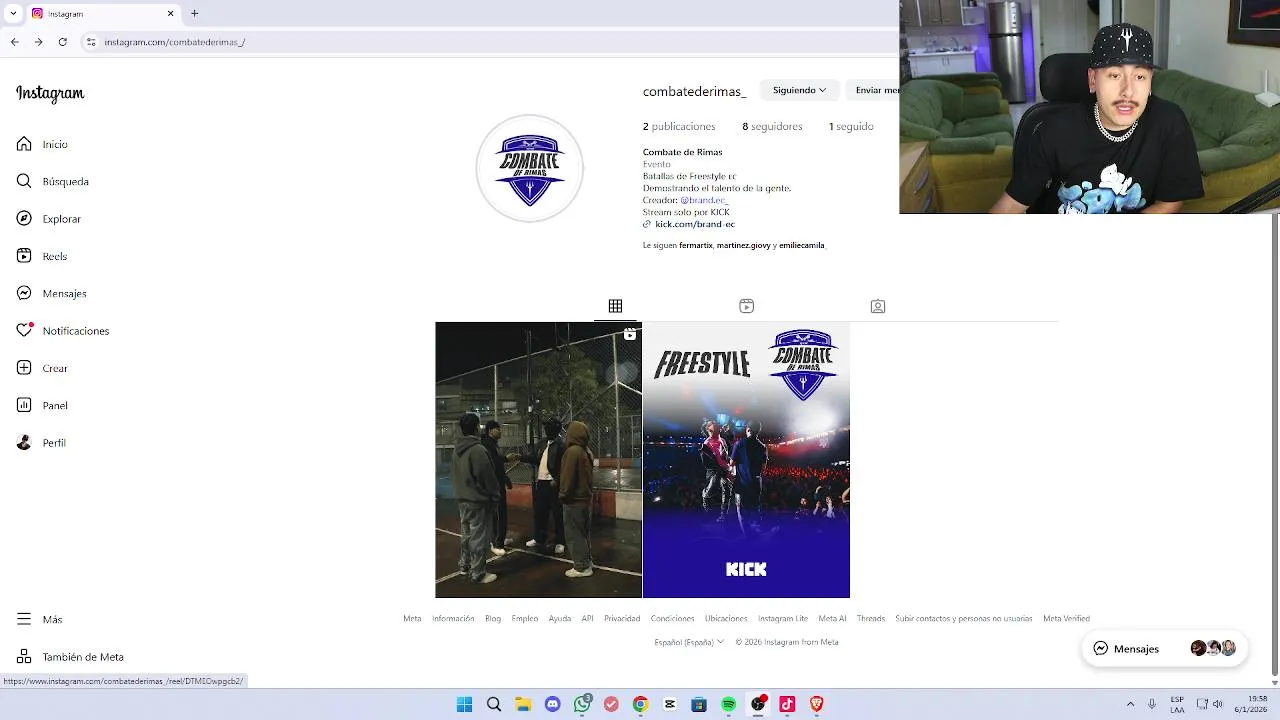Open the Más menu

point(39,619)
